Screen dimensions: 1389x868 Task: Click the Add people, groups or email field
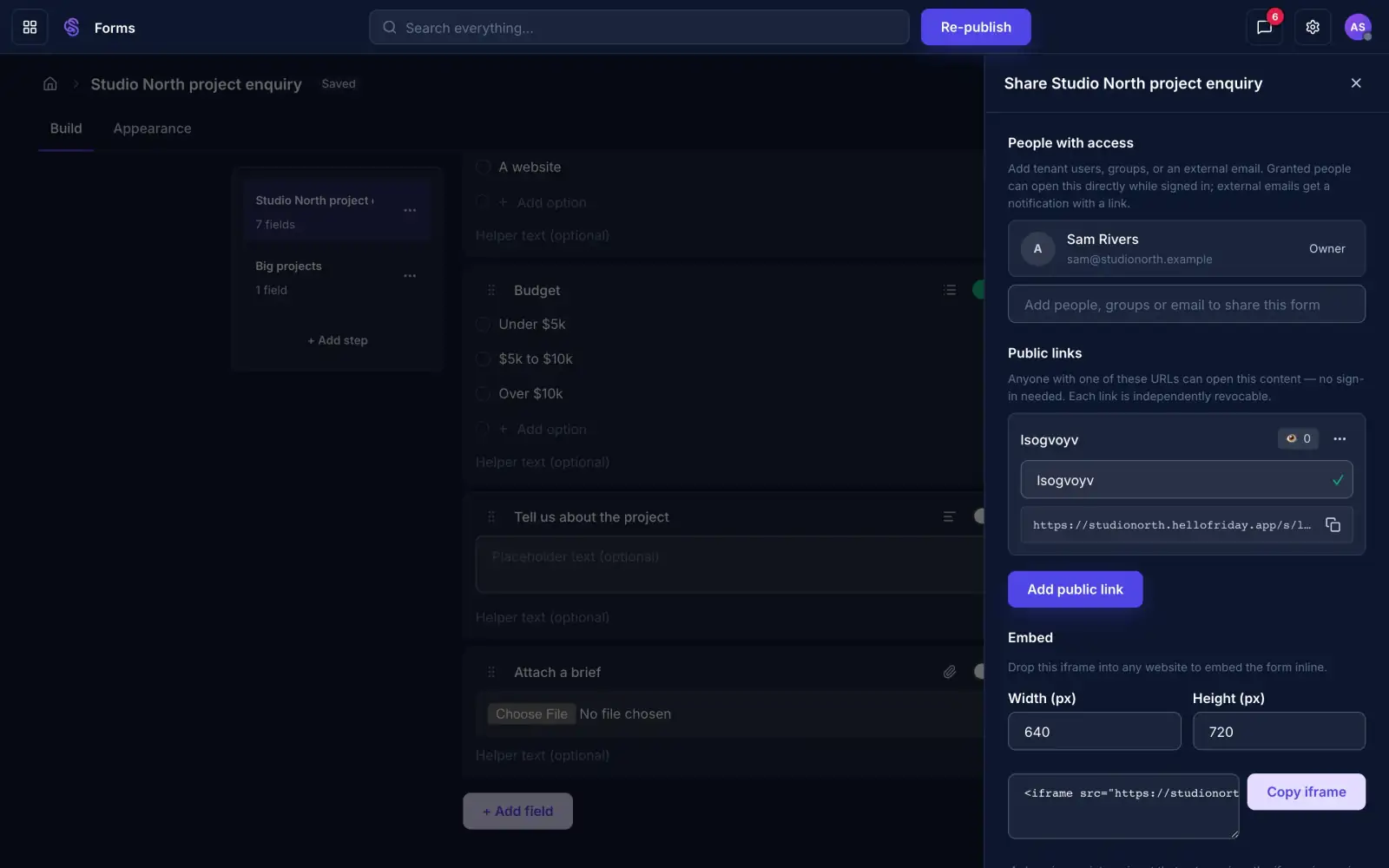[1186, 304]
